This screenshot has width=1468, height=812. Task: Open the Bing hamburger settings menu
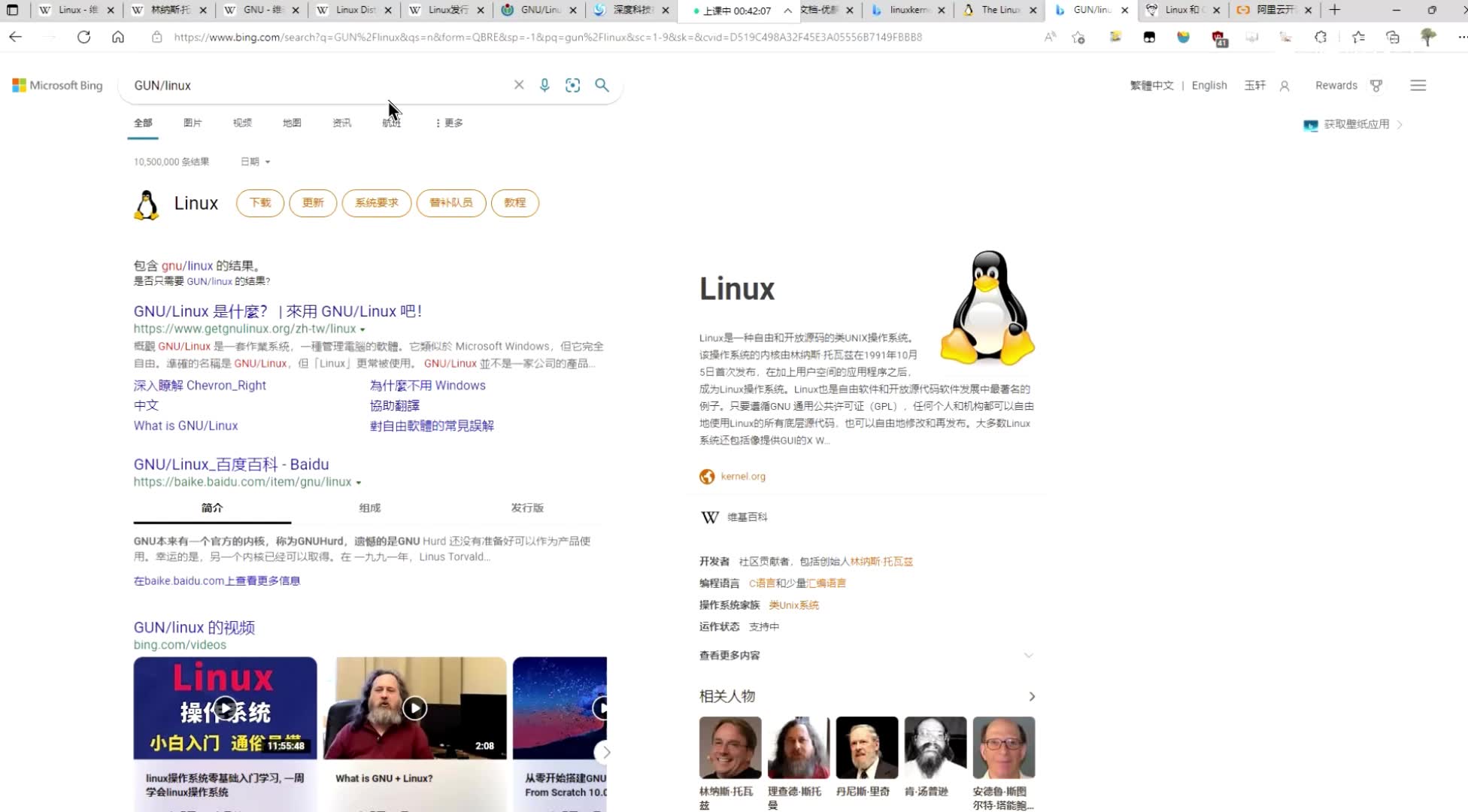point(1418,85)
